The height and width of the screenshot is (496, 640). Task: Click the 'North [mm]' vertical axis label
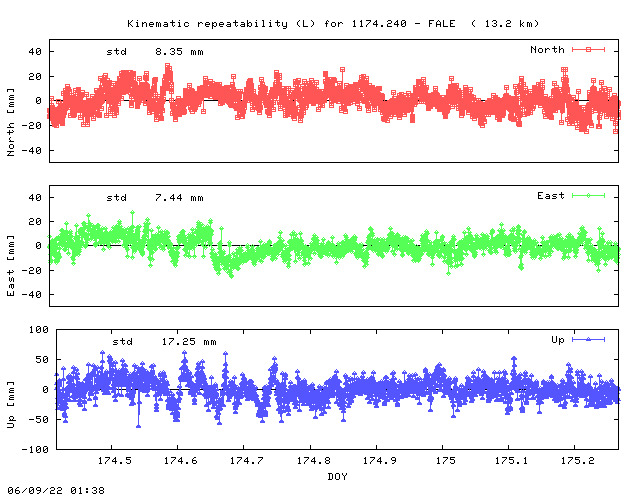11,122
